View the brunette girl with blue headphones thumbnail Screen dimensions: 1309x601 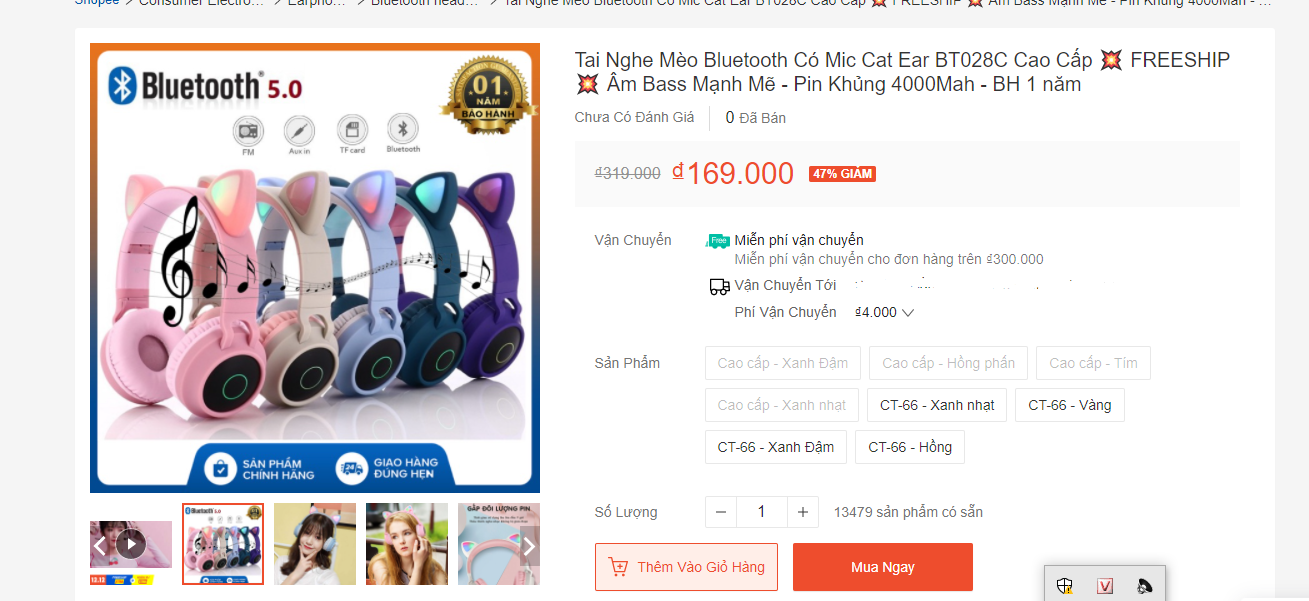click(315, 544)
